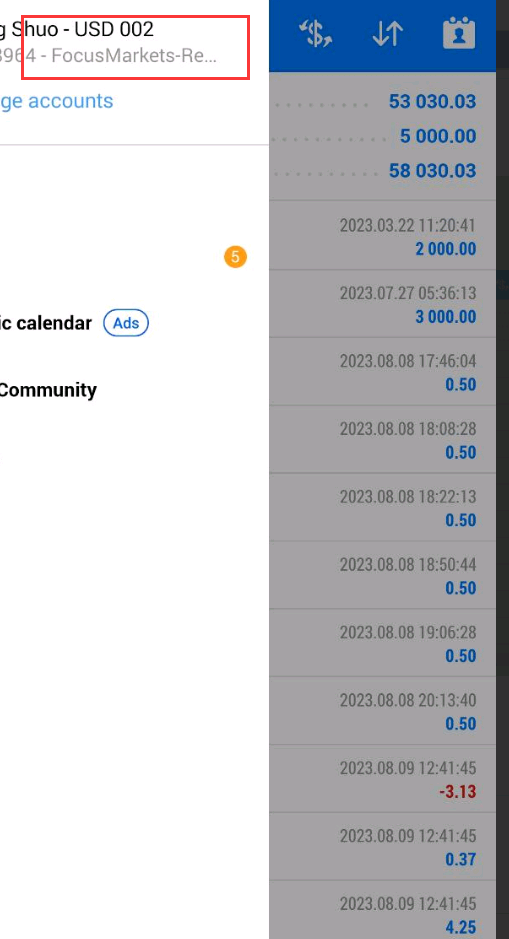Open Manage accounts link

click(56, 101)
